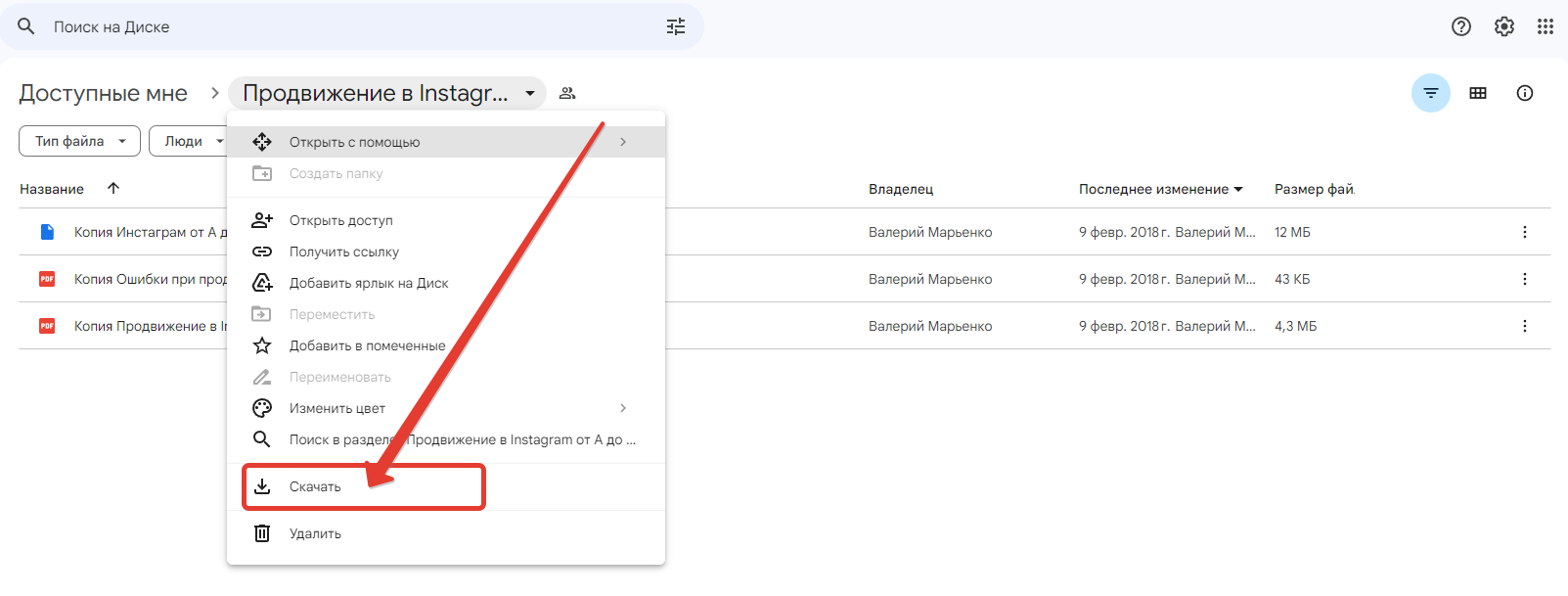Open advanced search filter options icon
Viewport: 1568px width, 596px height.
676,26
